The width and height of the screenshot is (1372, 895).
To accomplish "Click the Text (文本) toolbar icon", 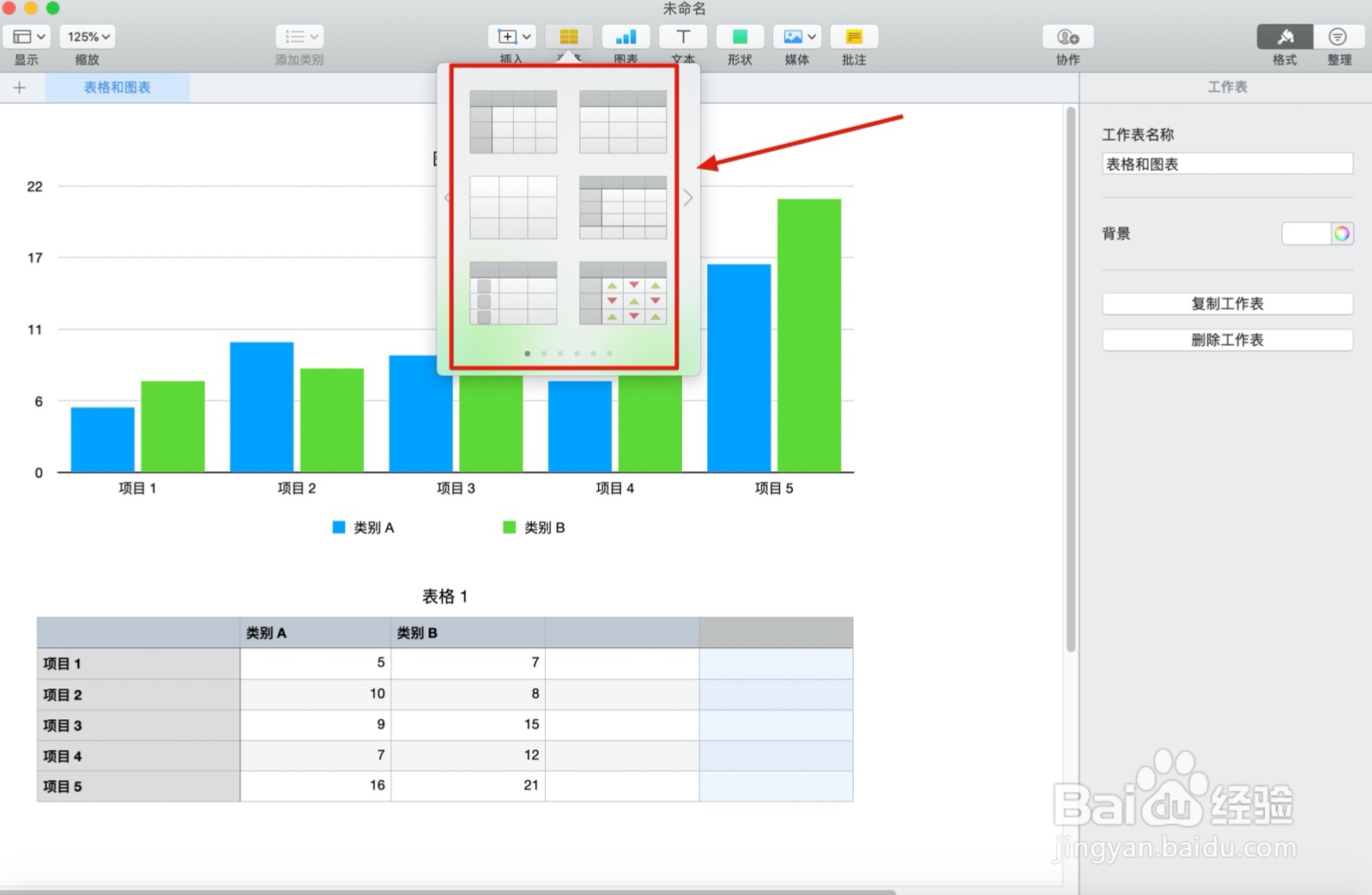I will pos(683,37).
